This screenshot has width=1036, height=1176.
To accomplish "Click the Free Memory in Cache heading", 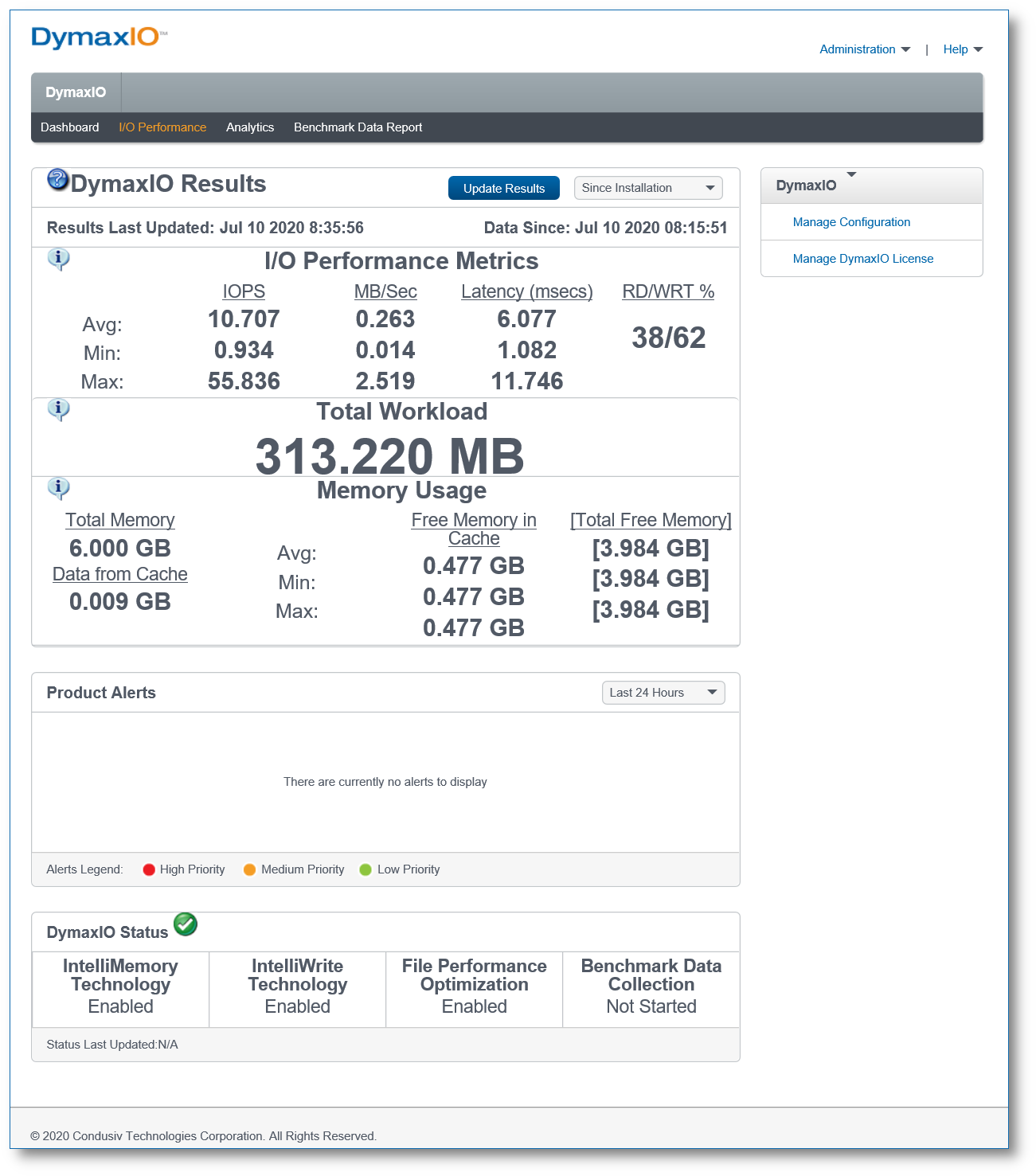I will point(474,529).
